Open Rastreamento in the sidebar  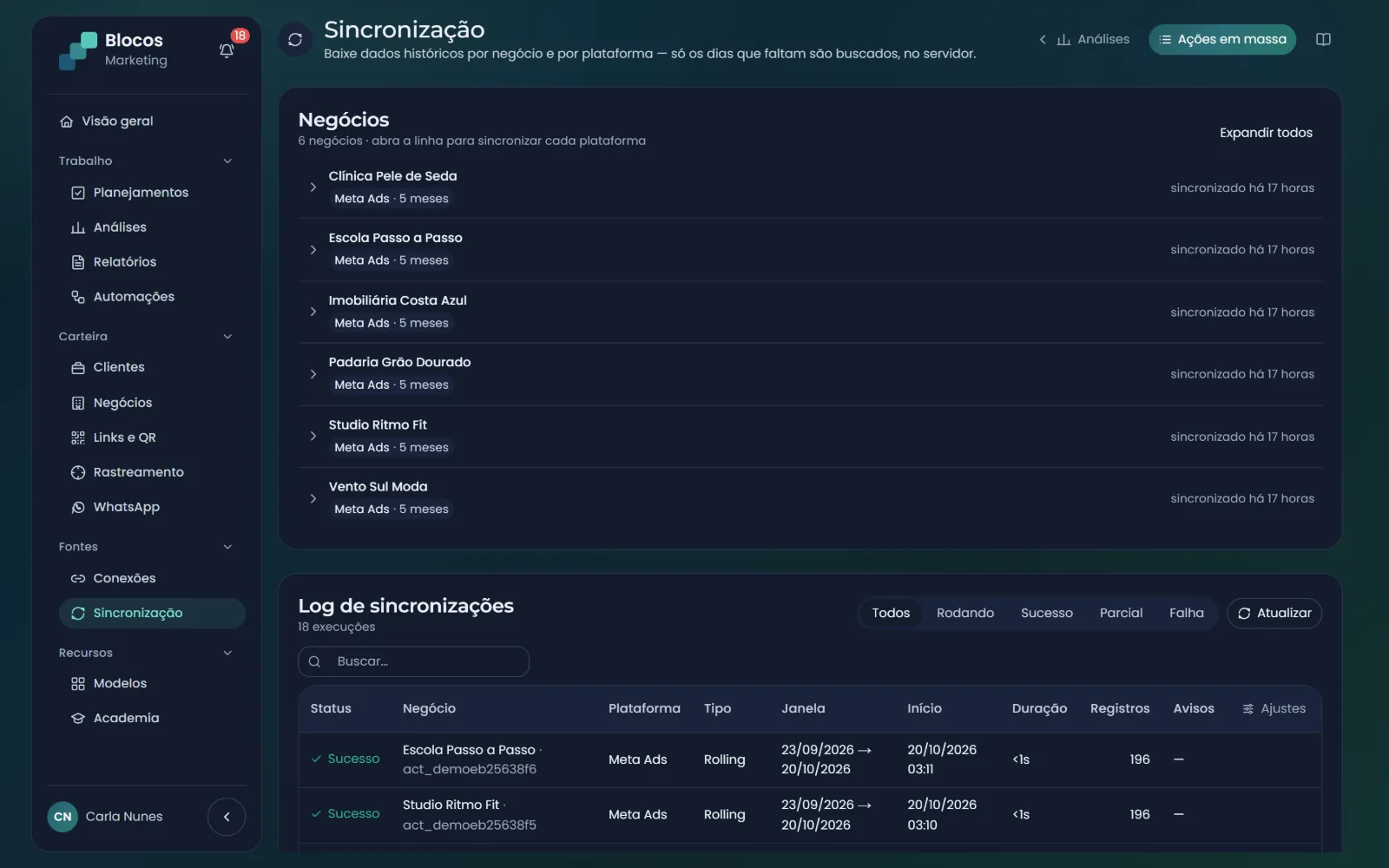click(x=152, y=472)
